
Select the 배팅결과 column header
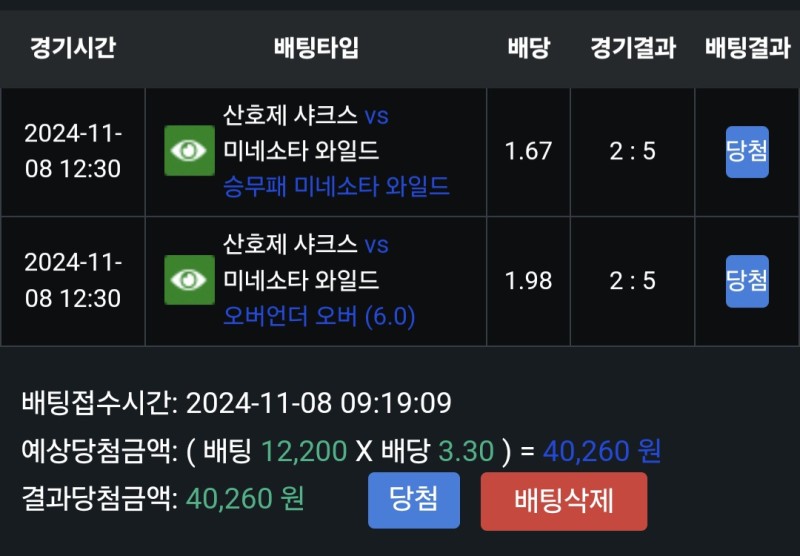[x=746, y=48]
